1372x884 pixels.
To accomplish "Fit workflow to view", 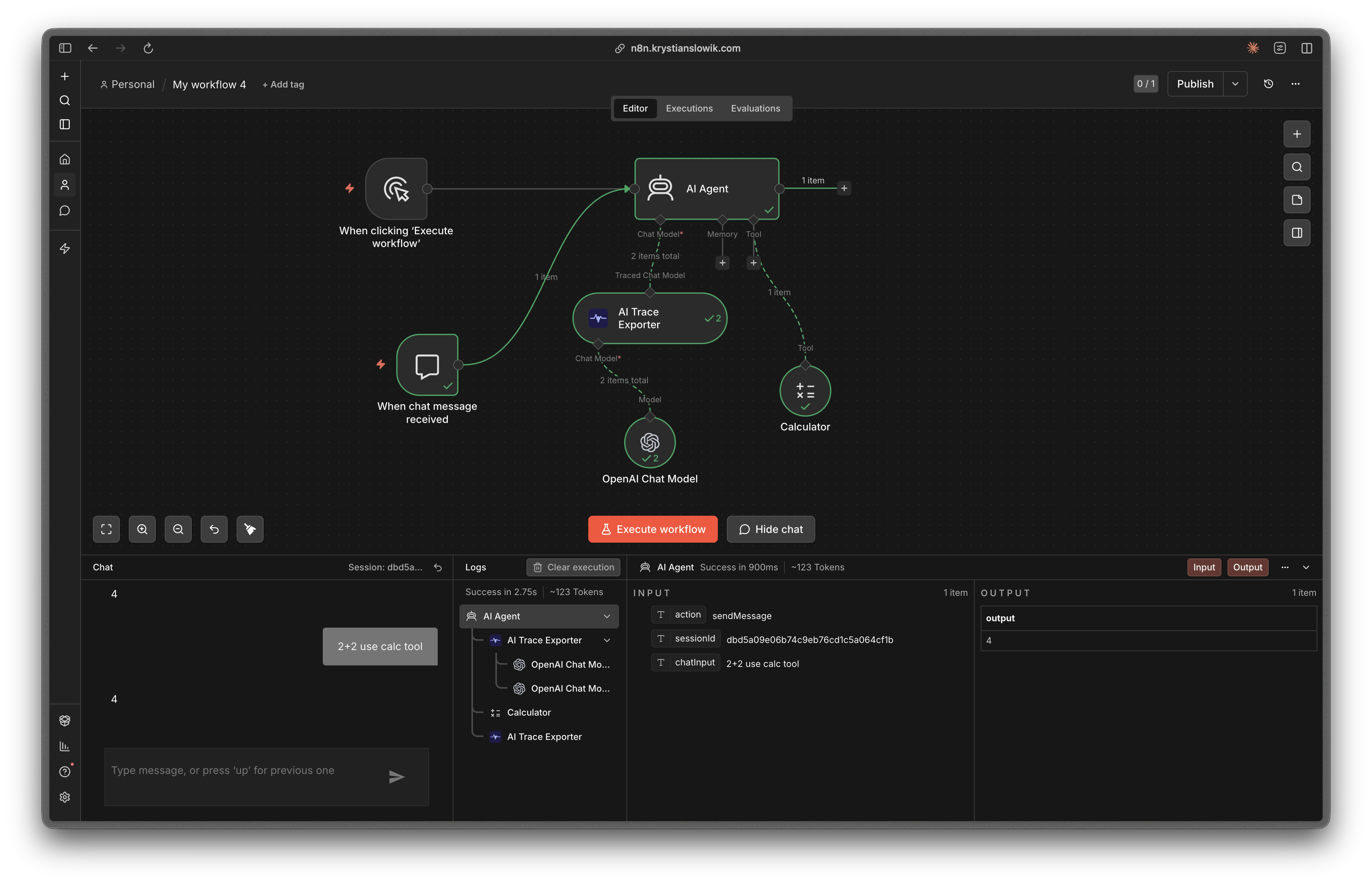I will [106, 529].
